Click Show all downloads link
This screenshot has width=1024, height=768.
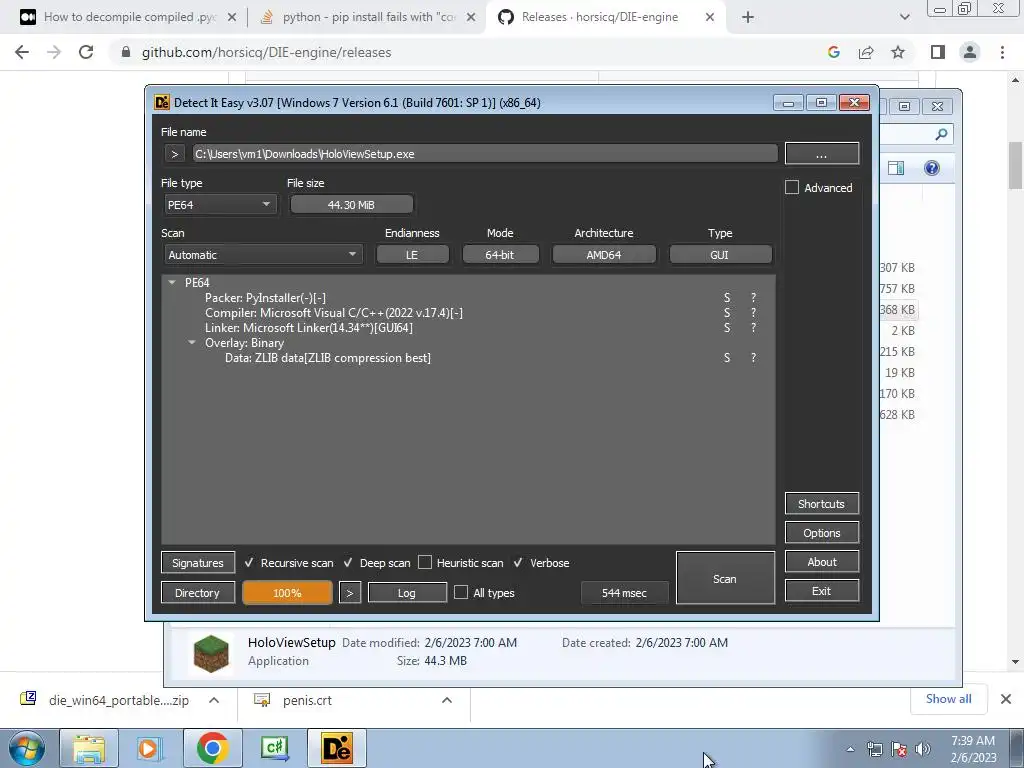[x=948, y=699]
